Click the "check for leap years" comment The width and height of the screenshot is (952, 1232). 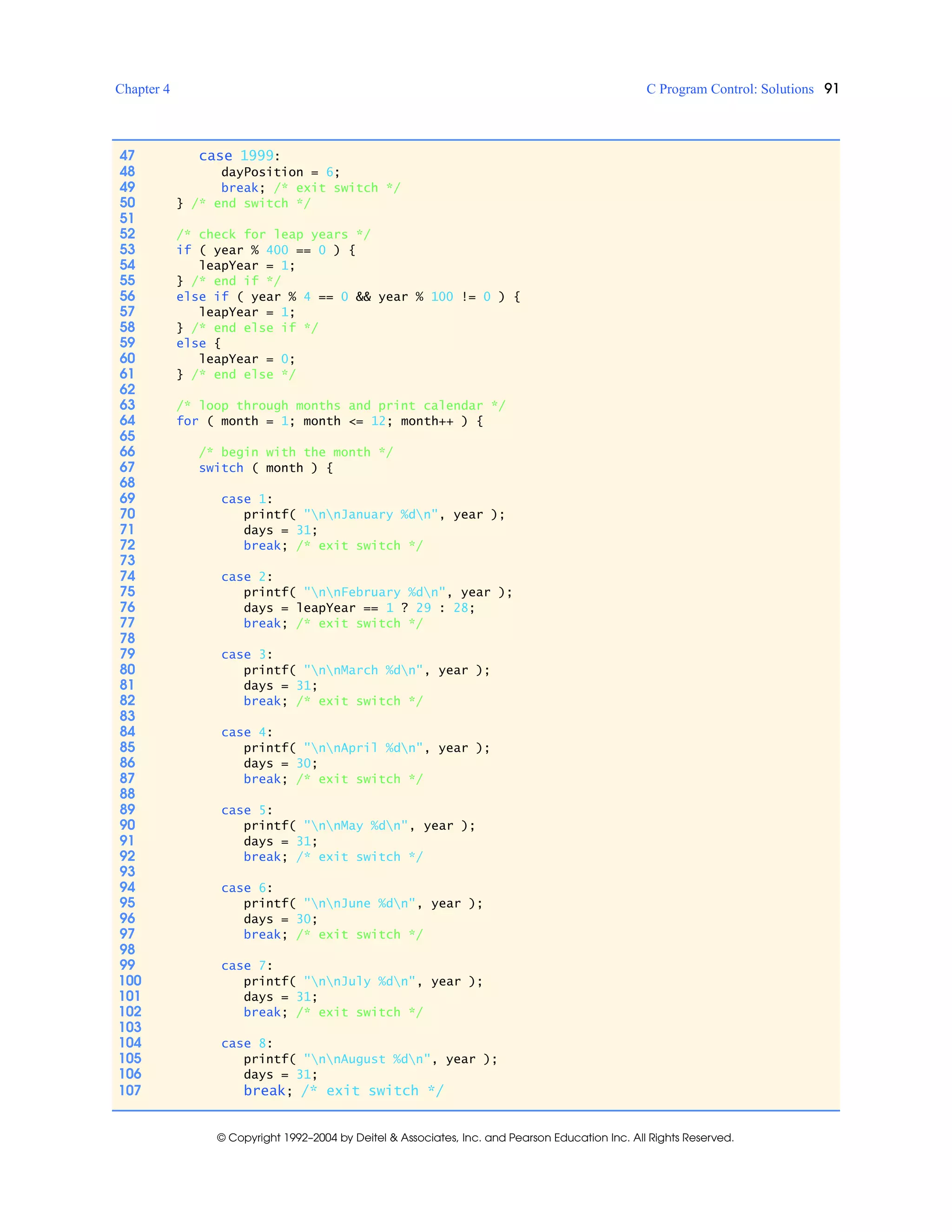pos(273,234)
